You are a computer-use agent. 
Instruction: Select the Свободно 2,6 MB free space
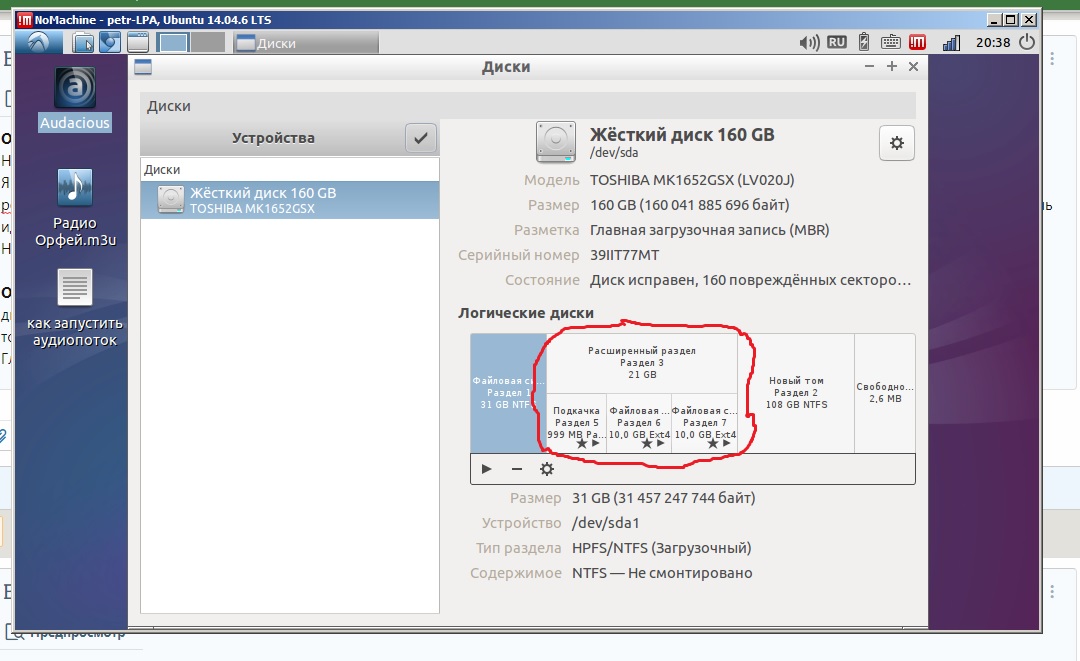[x=885, y=393]
